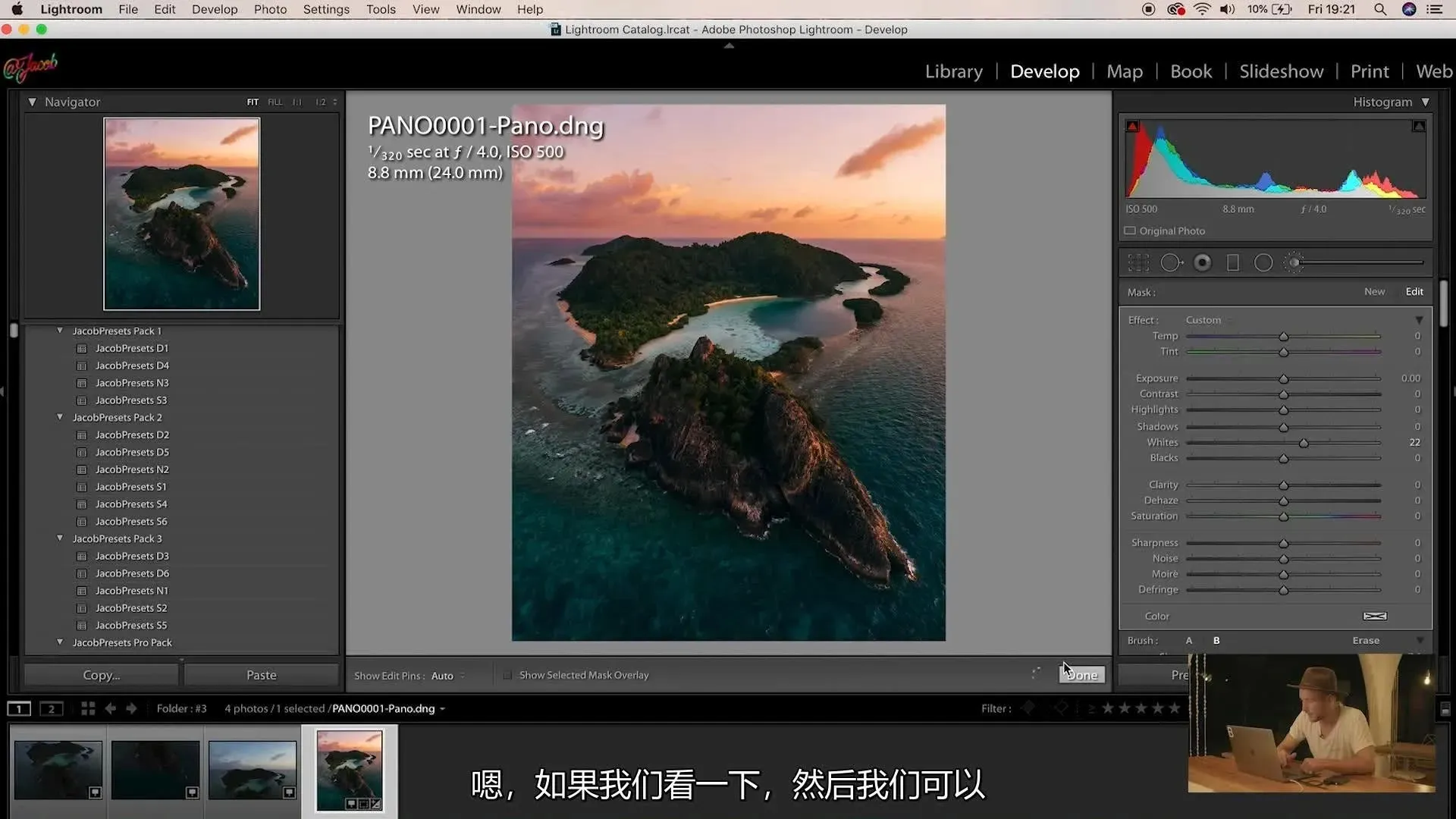The width and height of the screenshot is (1456, 819).
Task: Select the Radial Filter tool
Action: pyautogui.click(x=1263, y=262)
